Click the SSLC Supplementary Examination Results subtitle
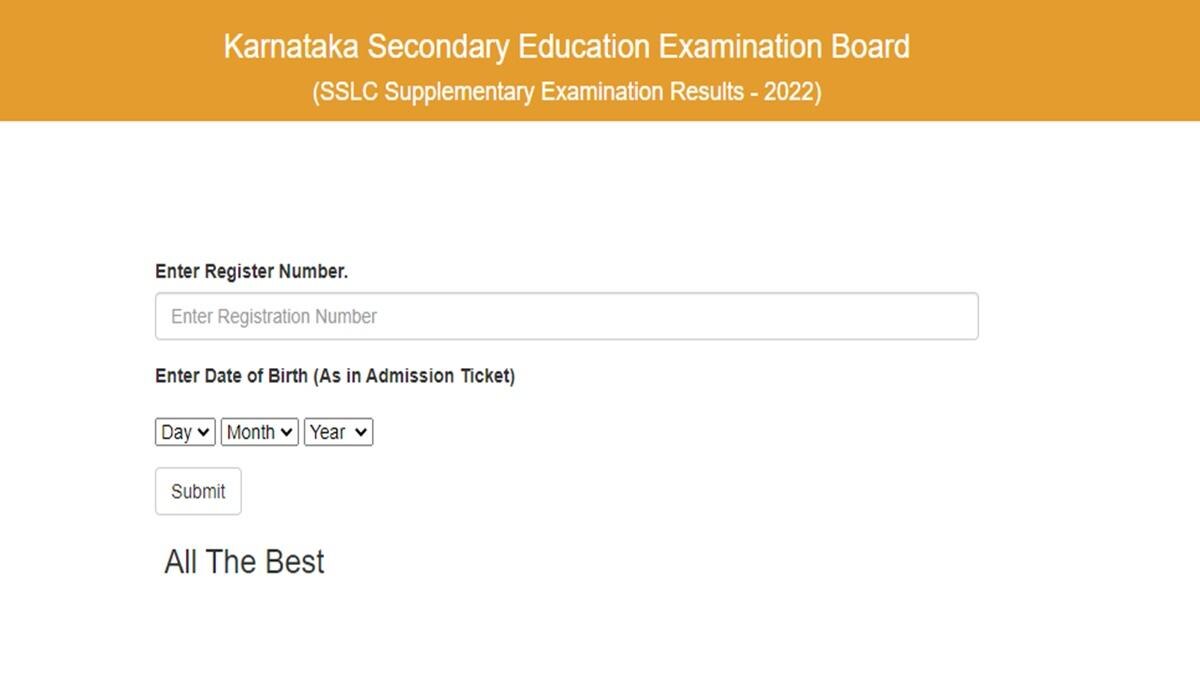The width and height of the screenshot is (1200, 675). tap(599, 91)
